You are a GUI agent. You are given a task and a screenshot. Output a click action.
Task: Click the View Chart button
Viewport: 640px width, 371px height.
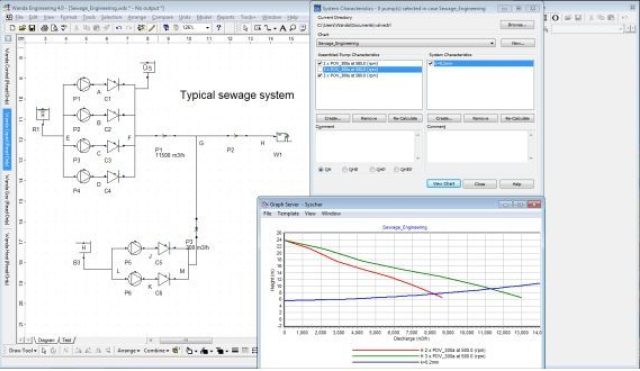tap(444, 184)
